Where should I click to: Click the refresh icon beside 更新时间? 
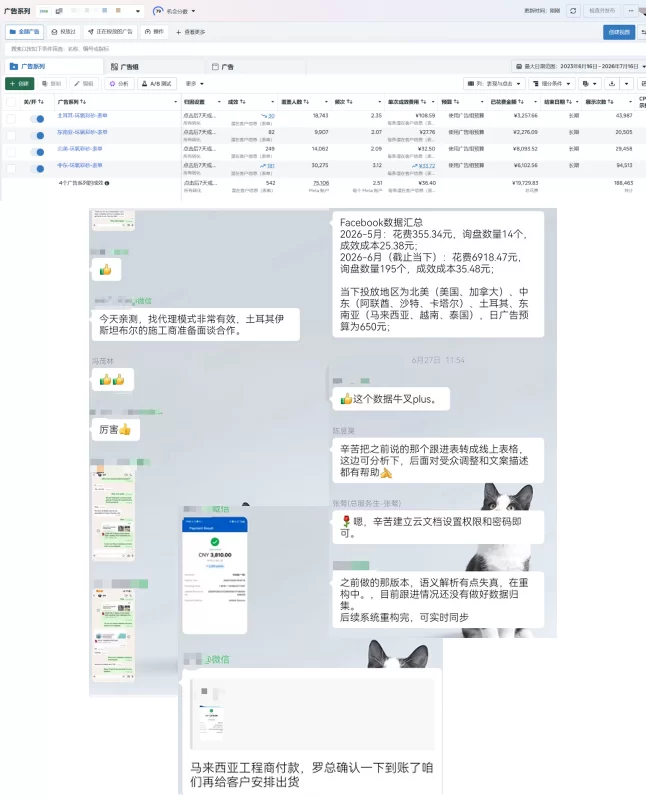pos(573,11)
